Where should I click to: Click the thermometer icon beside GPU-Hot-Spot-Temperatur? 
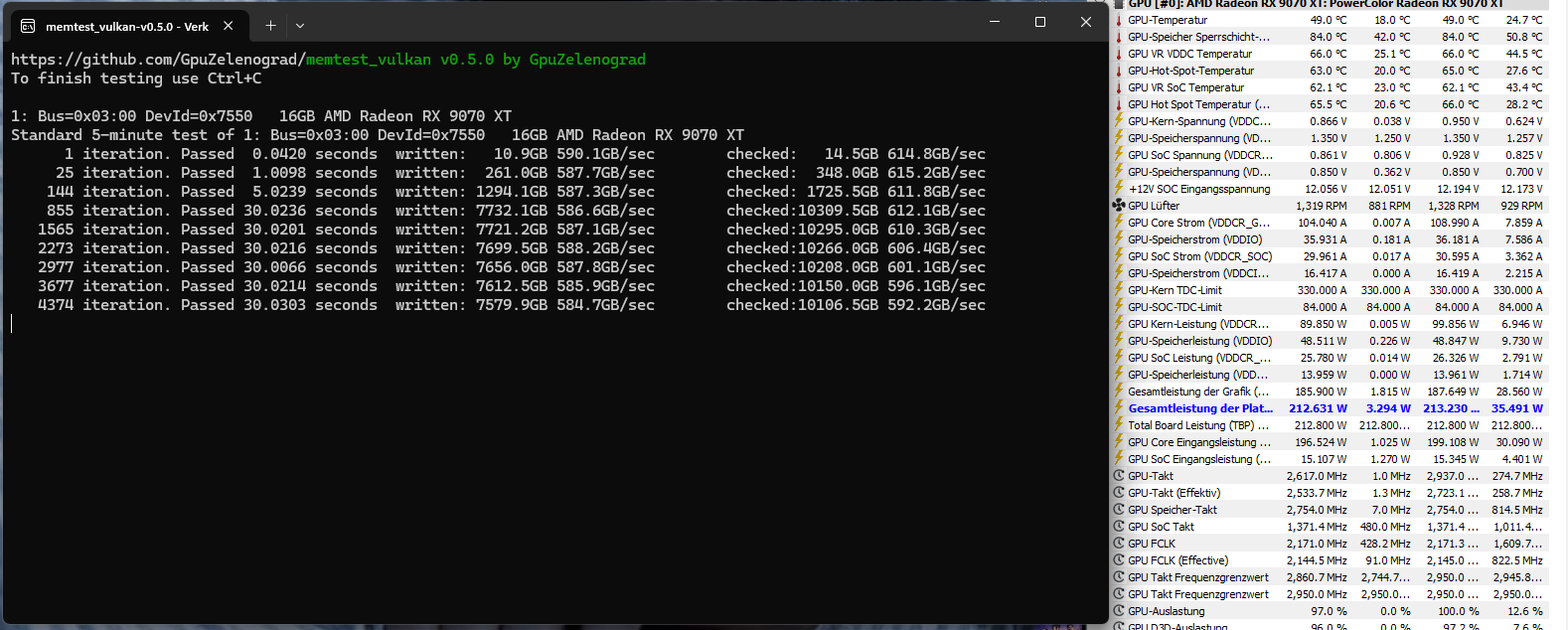click(x=1119, y=71)
